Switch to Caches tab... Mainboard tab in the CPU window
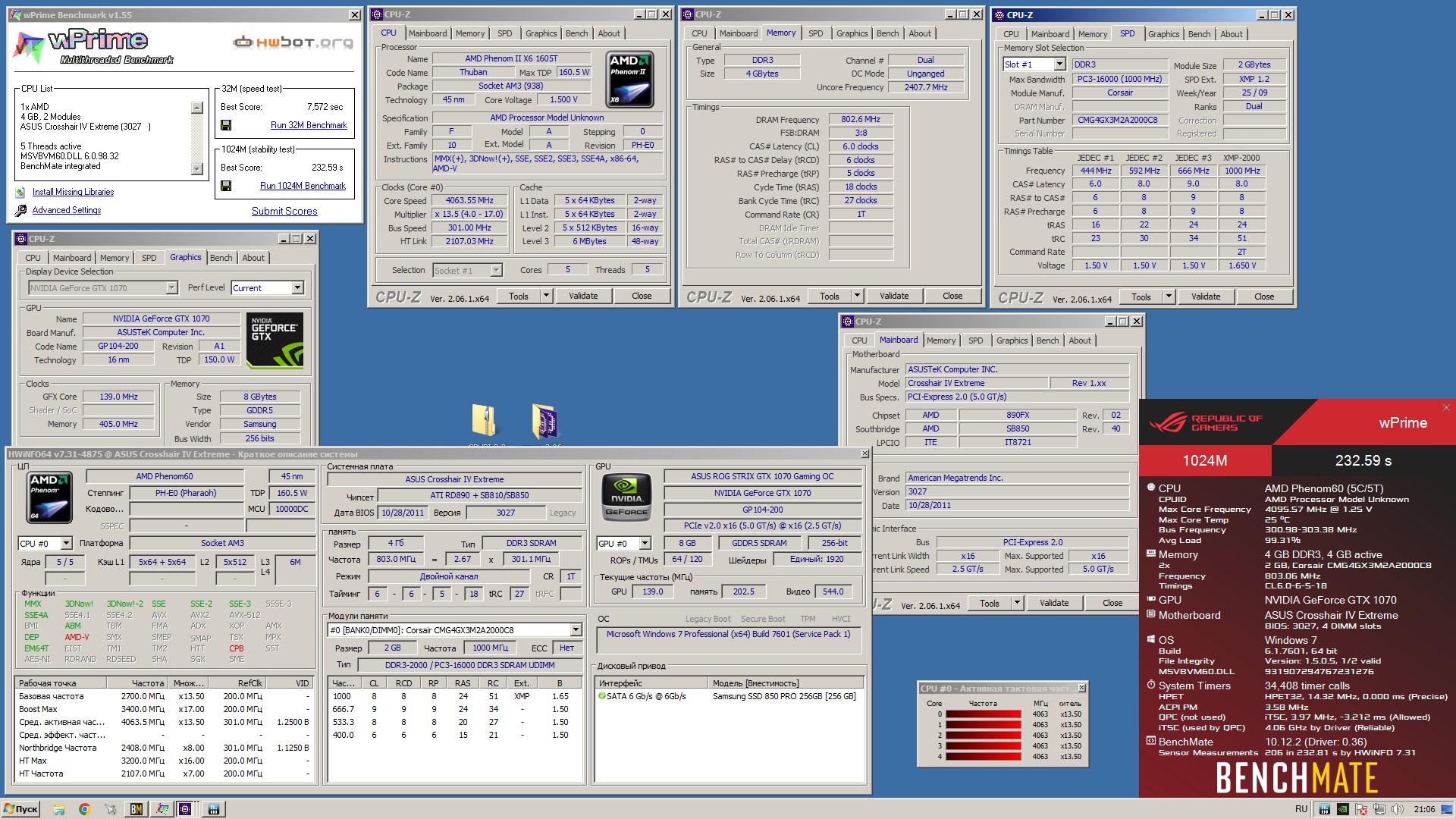Image resolution: width=1456 pixels, height=819 pixels. (428, 33)
